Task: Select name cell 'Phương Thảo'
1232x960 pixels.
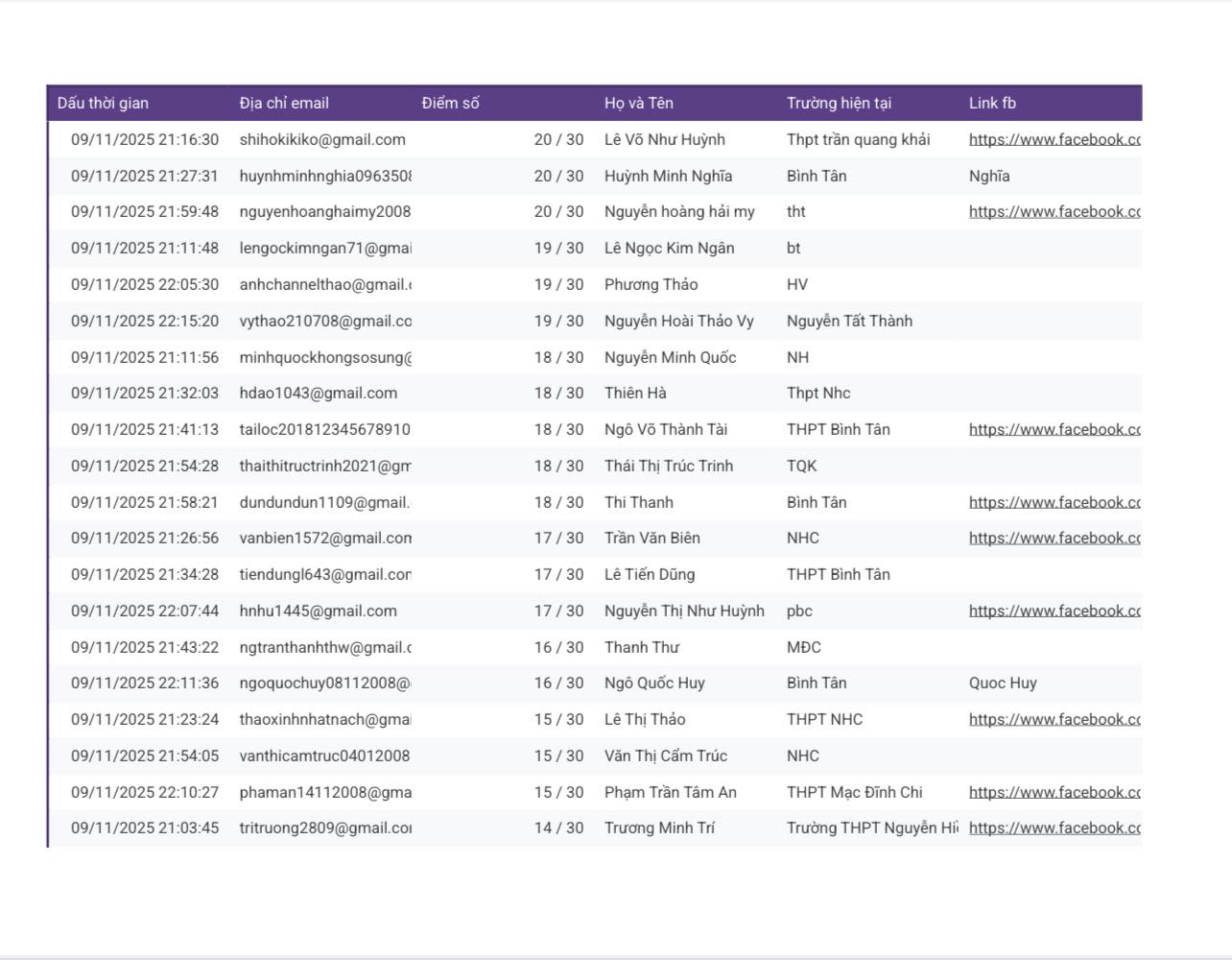Action: pos(651,284)
